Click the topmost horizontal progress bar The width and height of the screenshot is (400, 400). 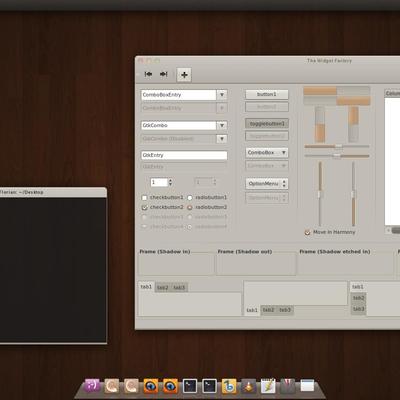click(337, 91)
